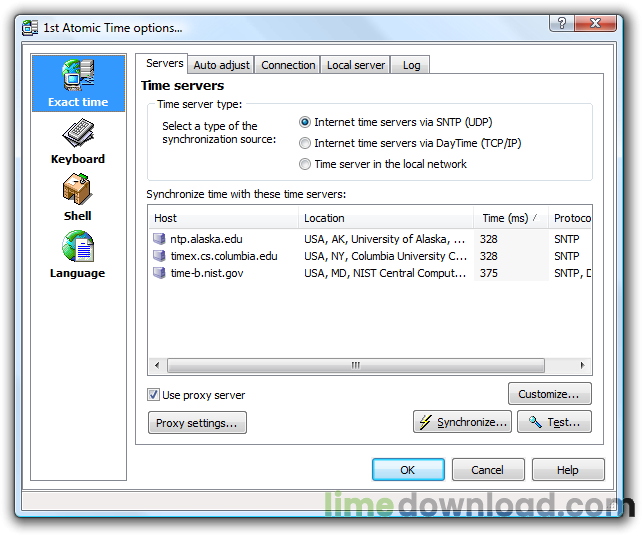This screenshot has height=536, width=642.
Task: Open the Shell settings category
Action: tap(77, 198)
